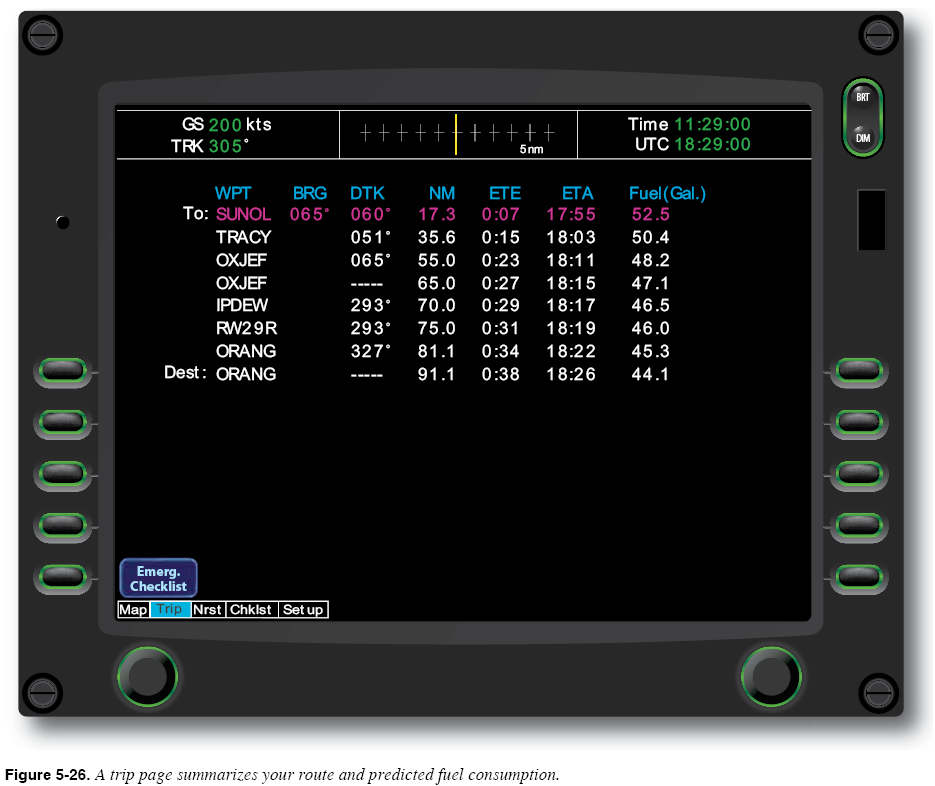Select the RW29R waypoint row
935x786 pixels.
tap(246, 328)
